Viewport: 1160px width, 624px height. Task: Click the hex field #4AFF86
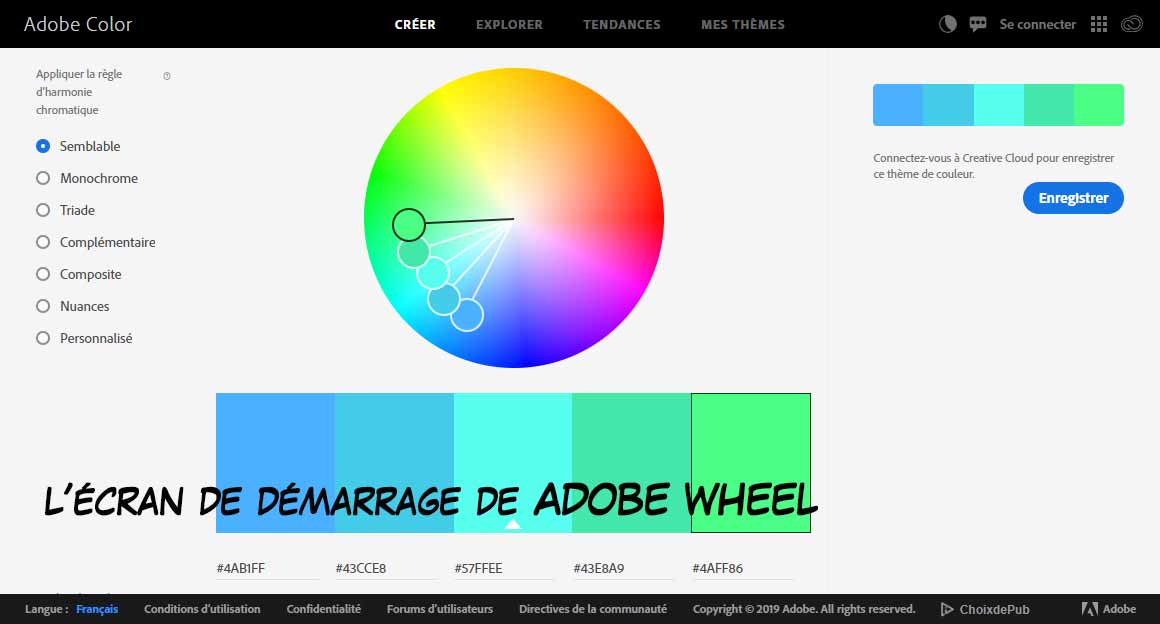[743, 568]
